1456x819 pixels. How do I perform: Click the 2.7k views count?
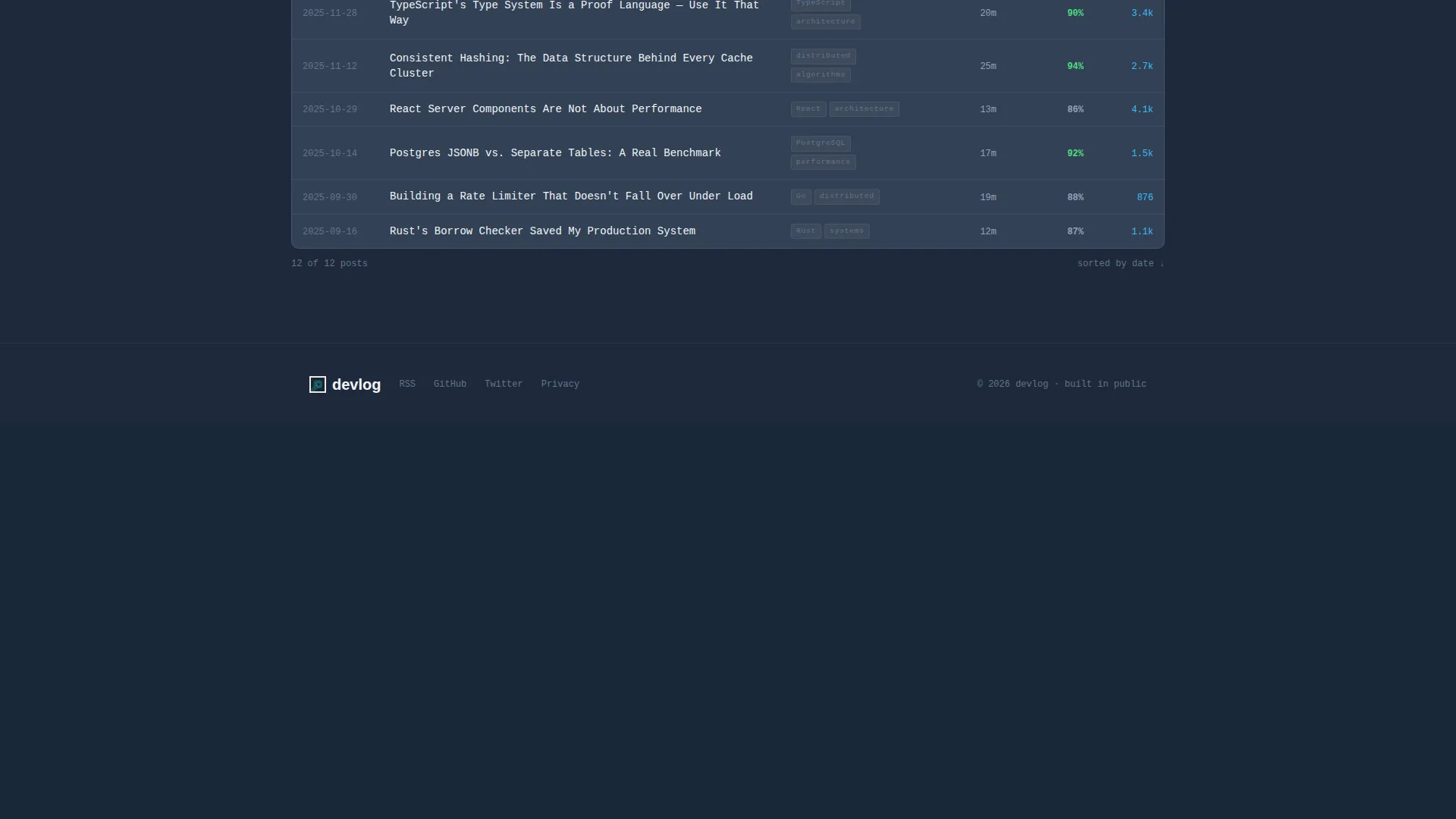(1142, 67)
